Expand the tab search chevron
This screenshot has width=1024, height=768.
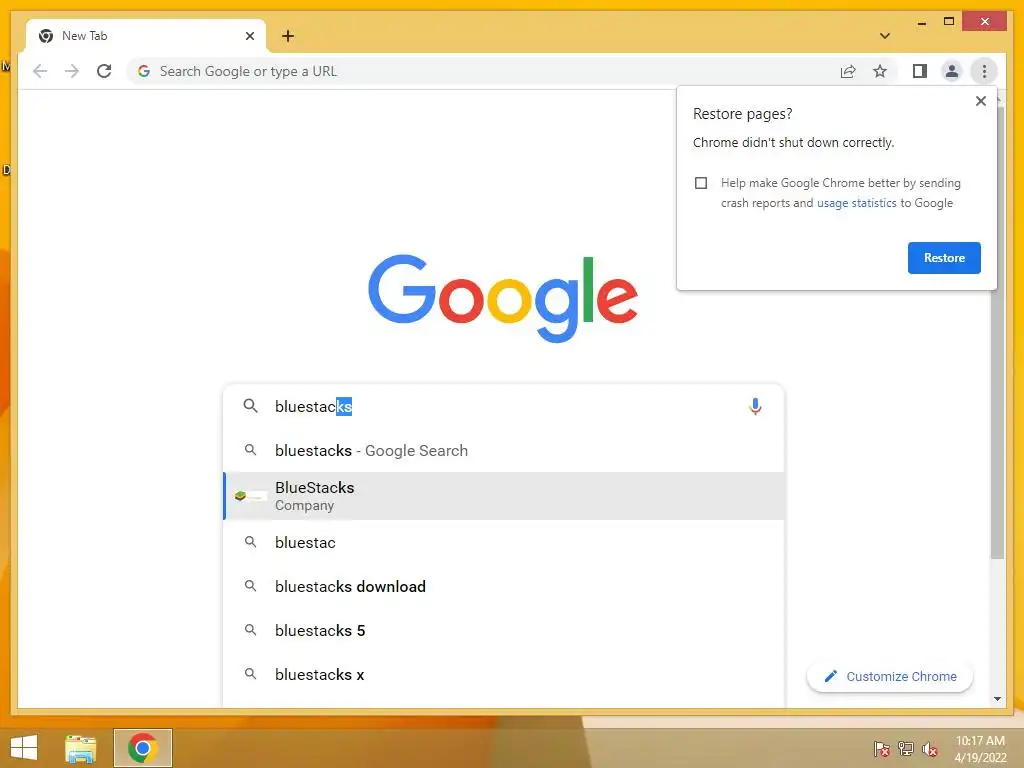(885, 36)
